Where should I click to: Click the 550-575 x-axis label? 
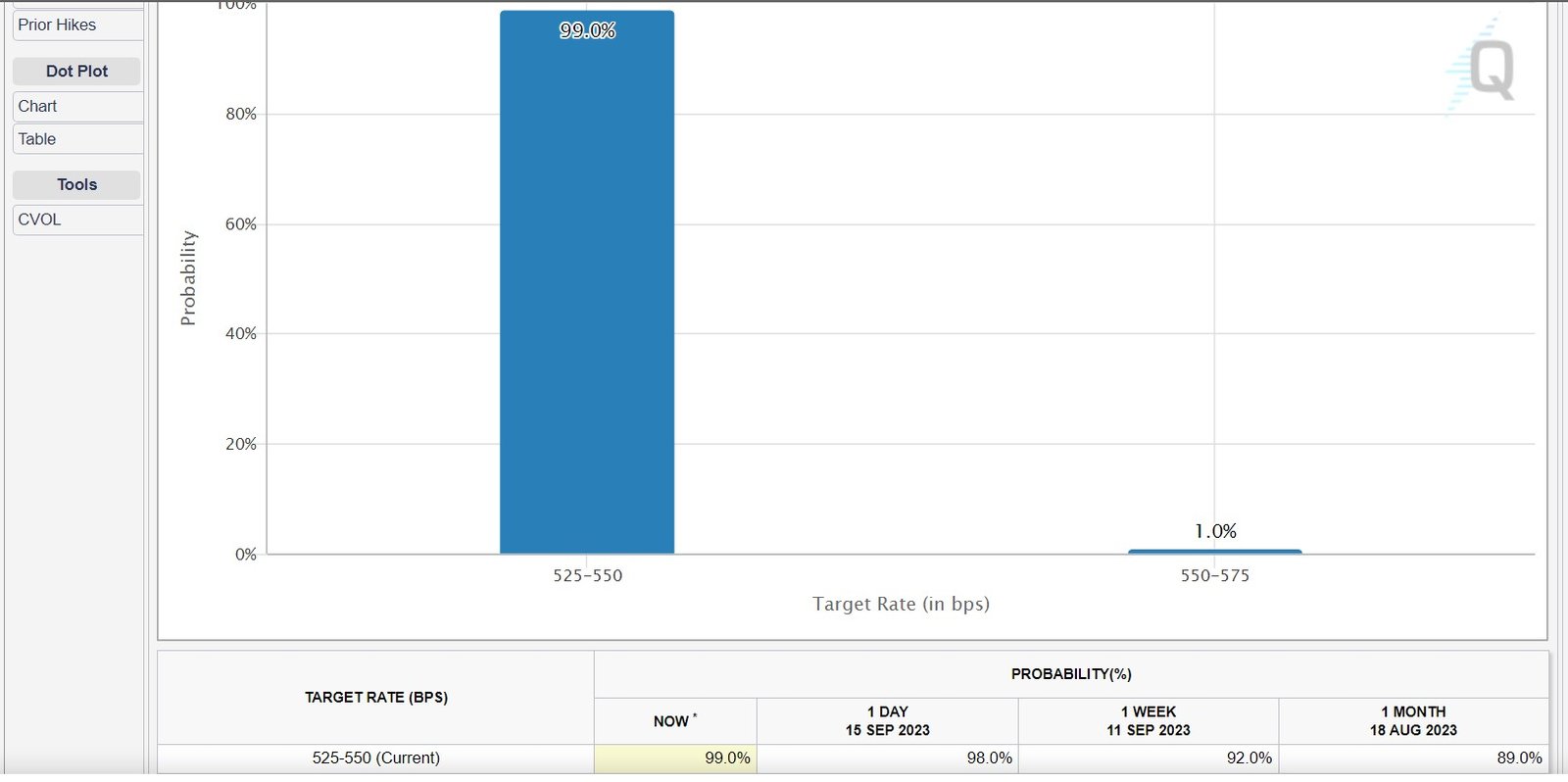pos(1214,576)
